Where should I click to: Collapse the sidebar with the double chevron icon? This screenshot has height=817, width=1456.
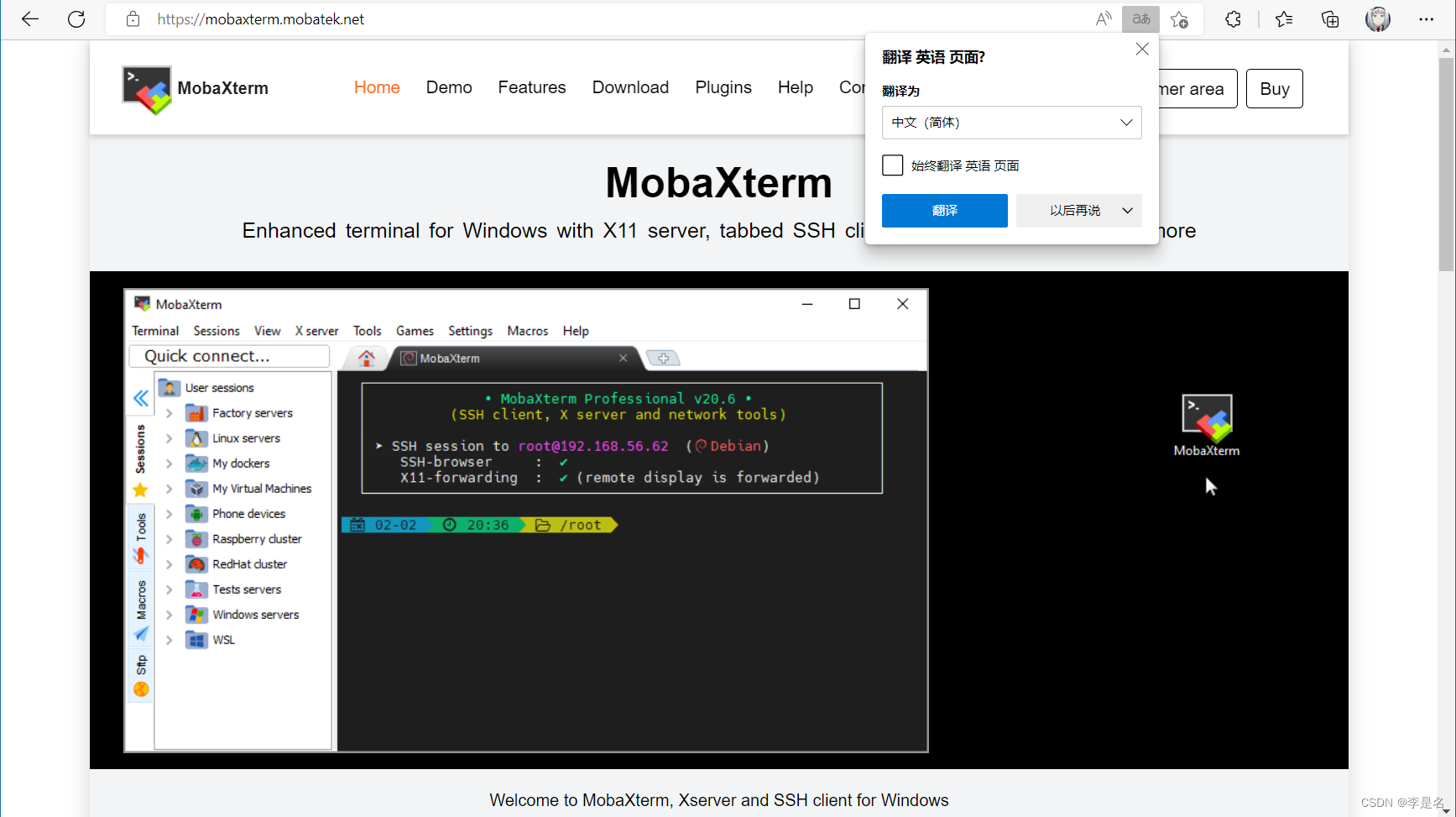coord(141,398)
